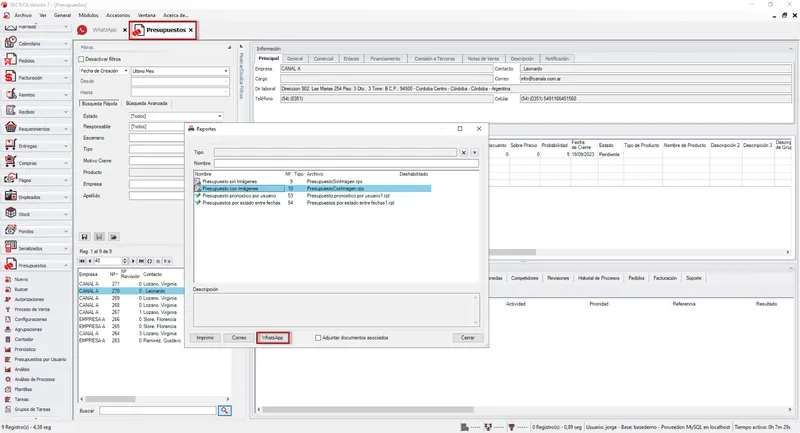This screenshot has width=800, height=433.
Task: Go to first record navigation arrow
Action: 82,261
